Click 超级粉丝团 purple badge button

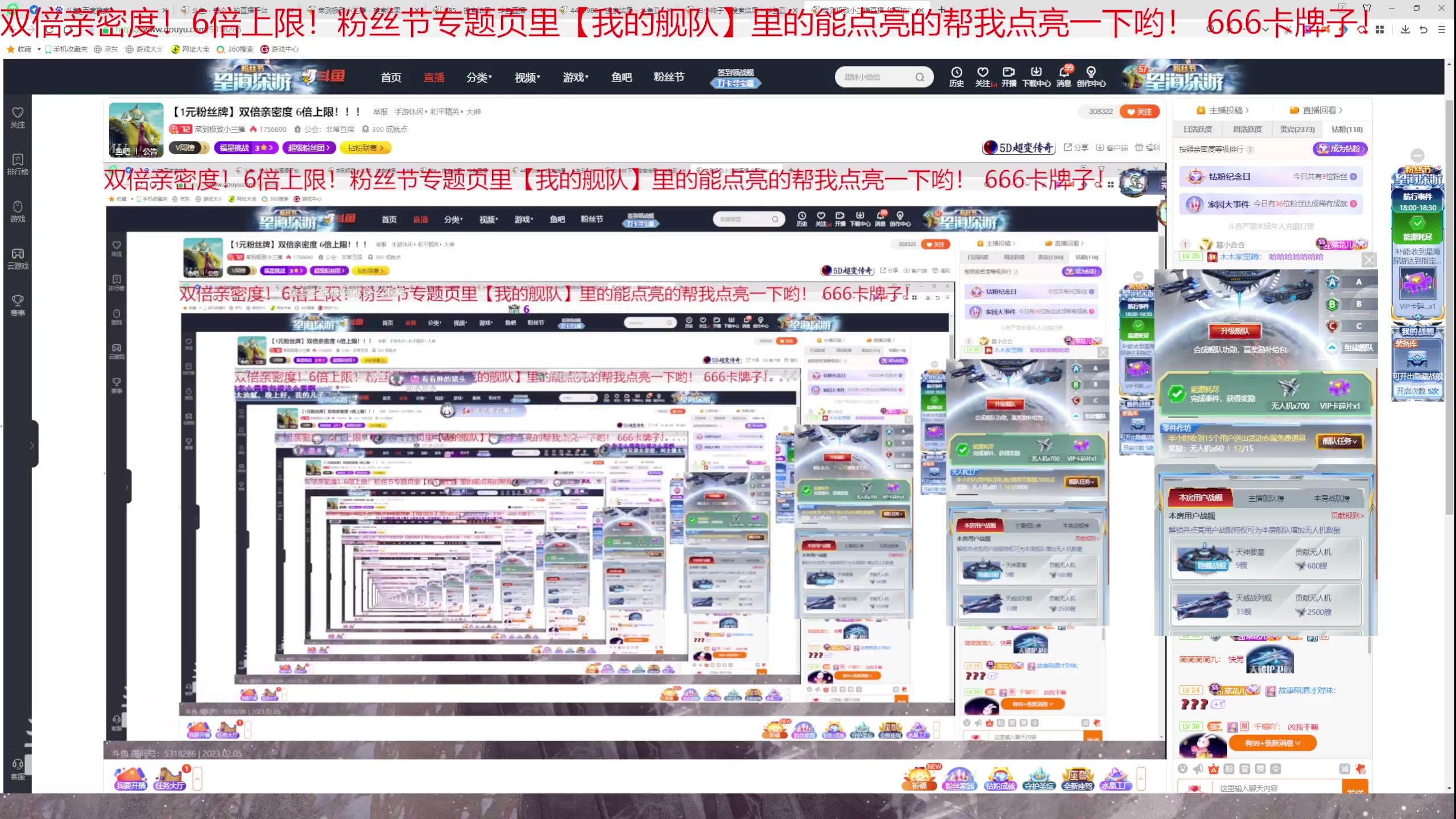pyautogui.click(x=308, y=148)
